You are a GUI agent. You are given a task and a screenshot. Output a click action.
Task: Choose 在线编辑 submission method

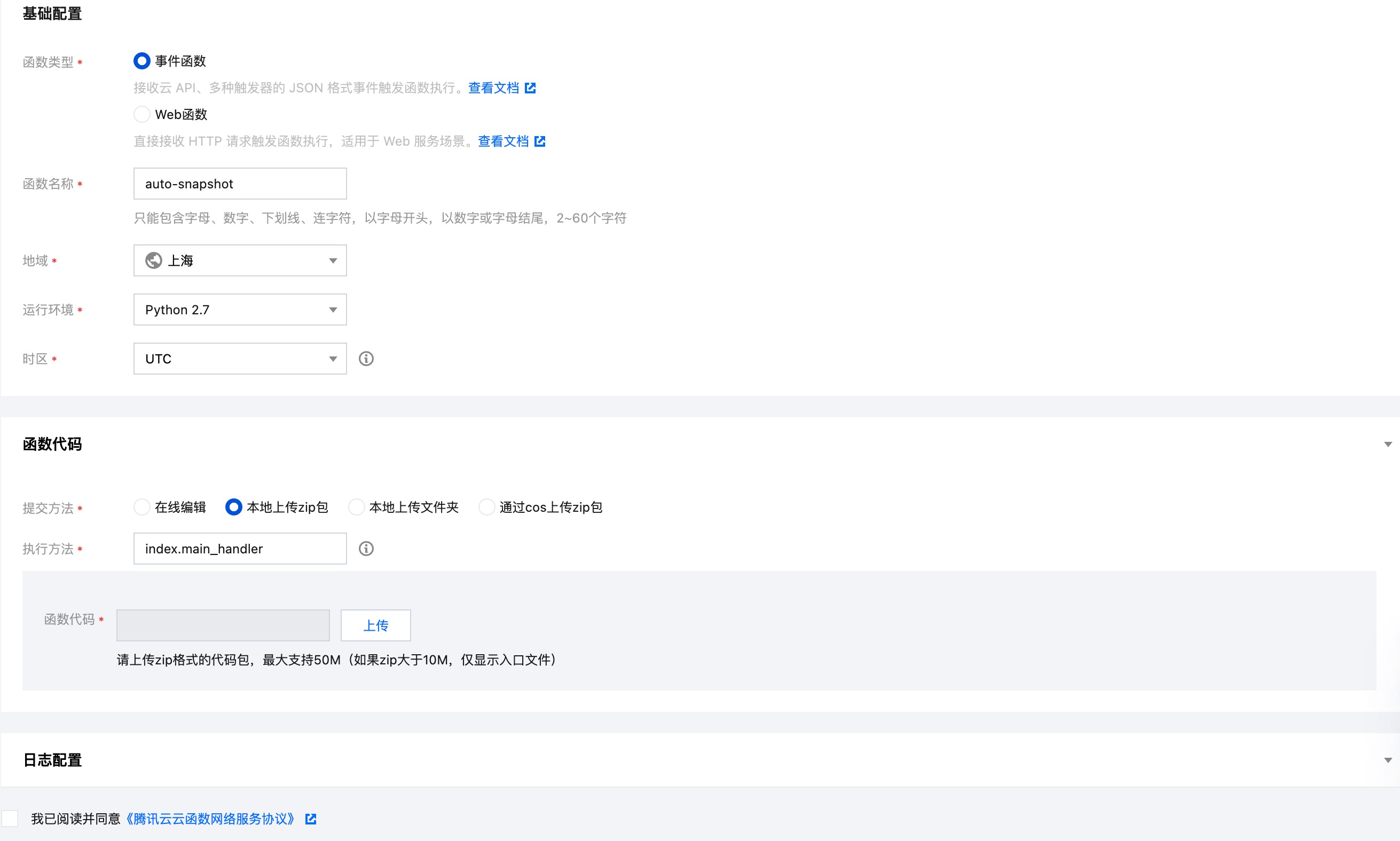click(x=141, y=506)
